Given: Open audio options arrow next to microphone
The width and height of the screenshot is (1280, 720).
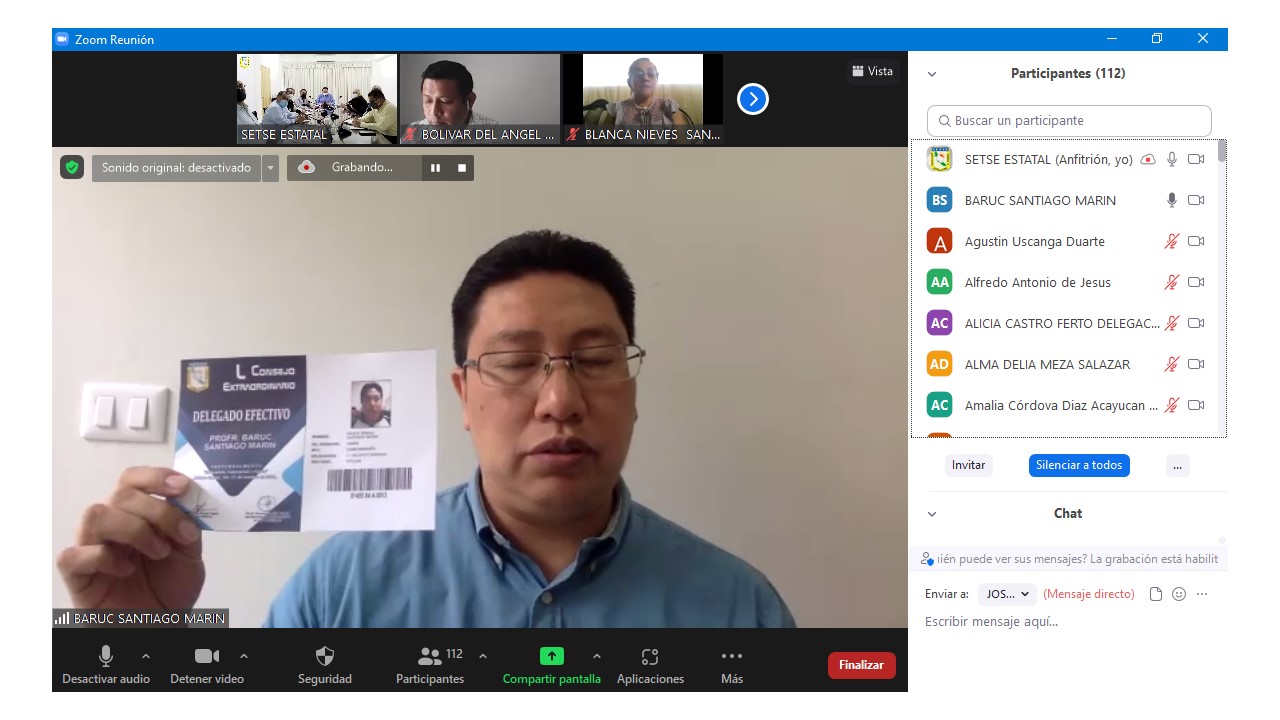Looking at the screenshot, I should click(146, 656).
